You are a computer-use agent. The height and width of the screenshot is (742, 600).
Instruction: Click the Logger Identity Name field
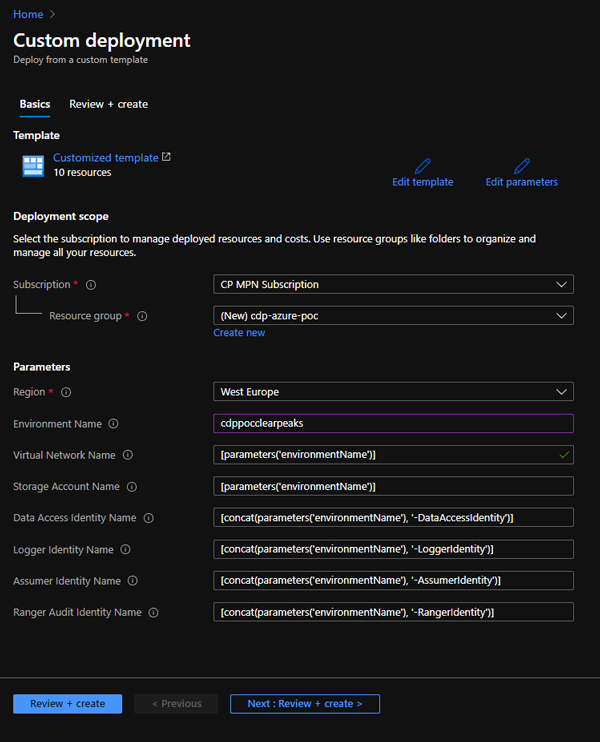tap(393, 549)
